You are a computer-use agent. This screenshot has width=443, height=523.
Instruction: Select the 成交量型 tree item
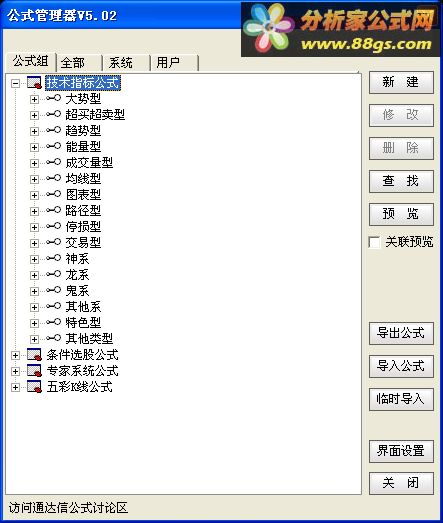tap(89, 163)
